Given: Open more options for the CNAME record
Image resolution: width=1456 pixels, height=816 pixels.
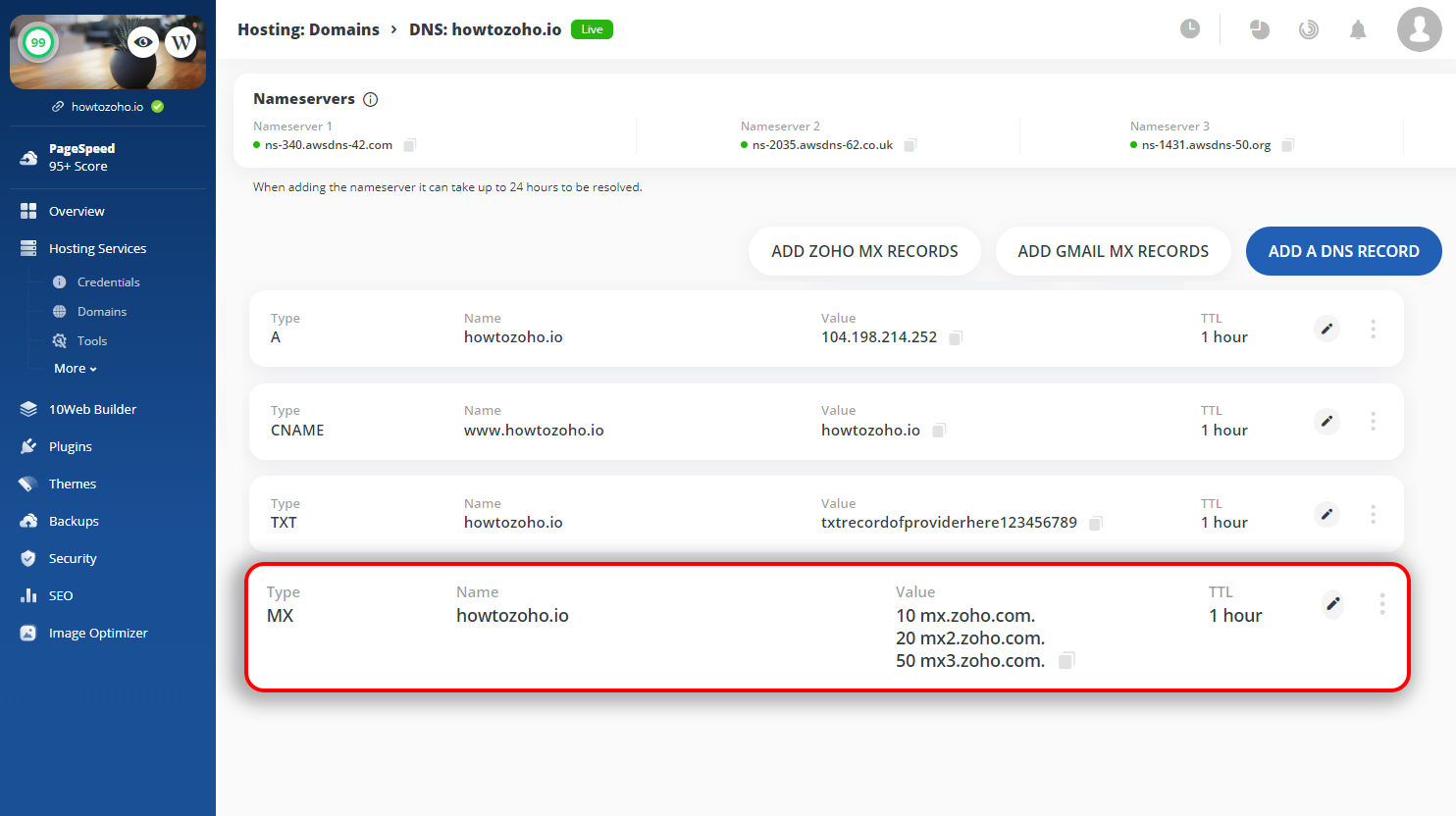Looking at the screenshot, I should pos(1373,421).
